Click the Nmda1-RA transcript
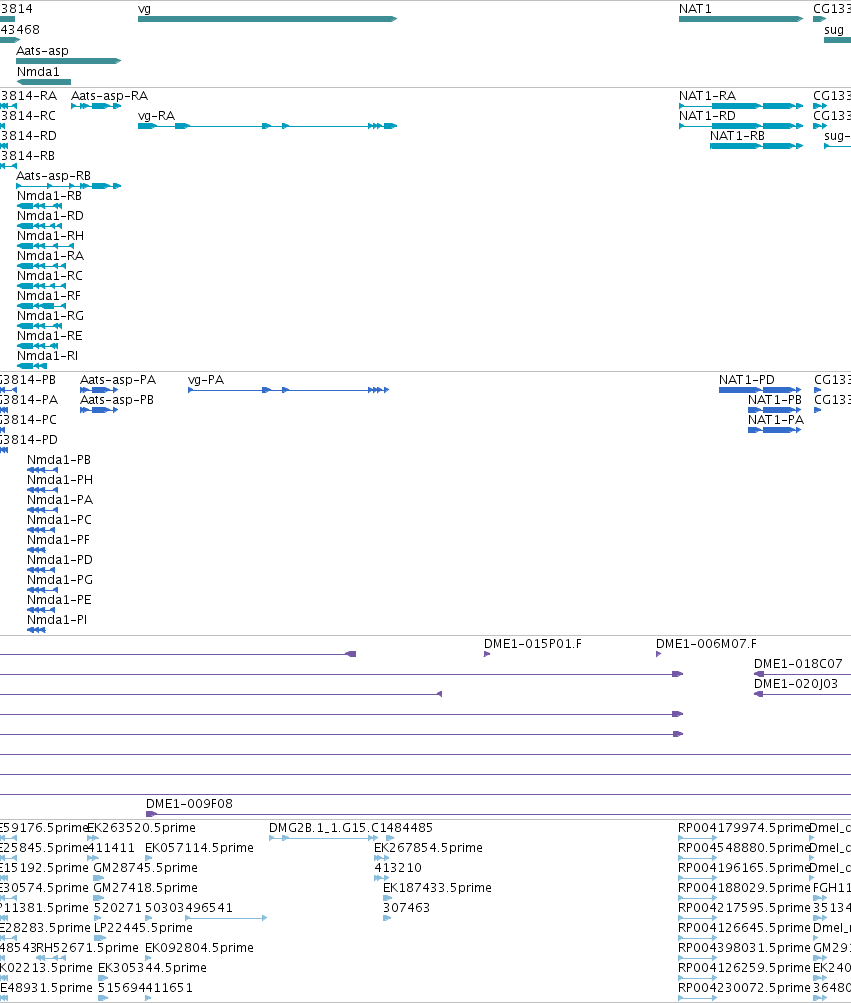Screen dimensions: 851x1003 tap(41, 266)
